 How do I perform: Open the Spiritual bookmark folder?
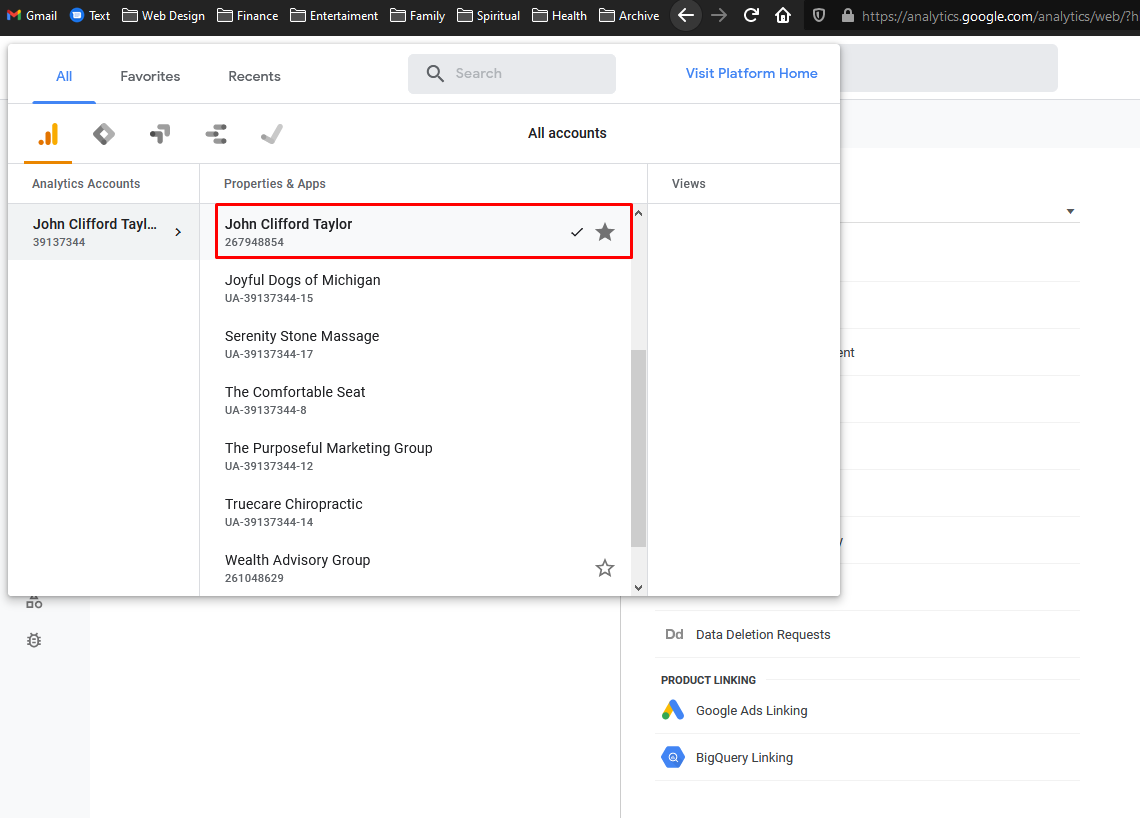pyautogui.click(x=489, y=15)
